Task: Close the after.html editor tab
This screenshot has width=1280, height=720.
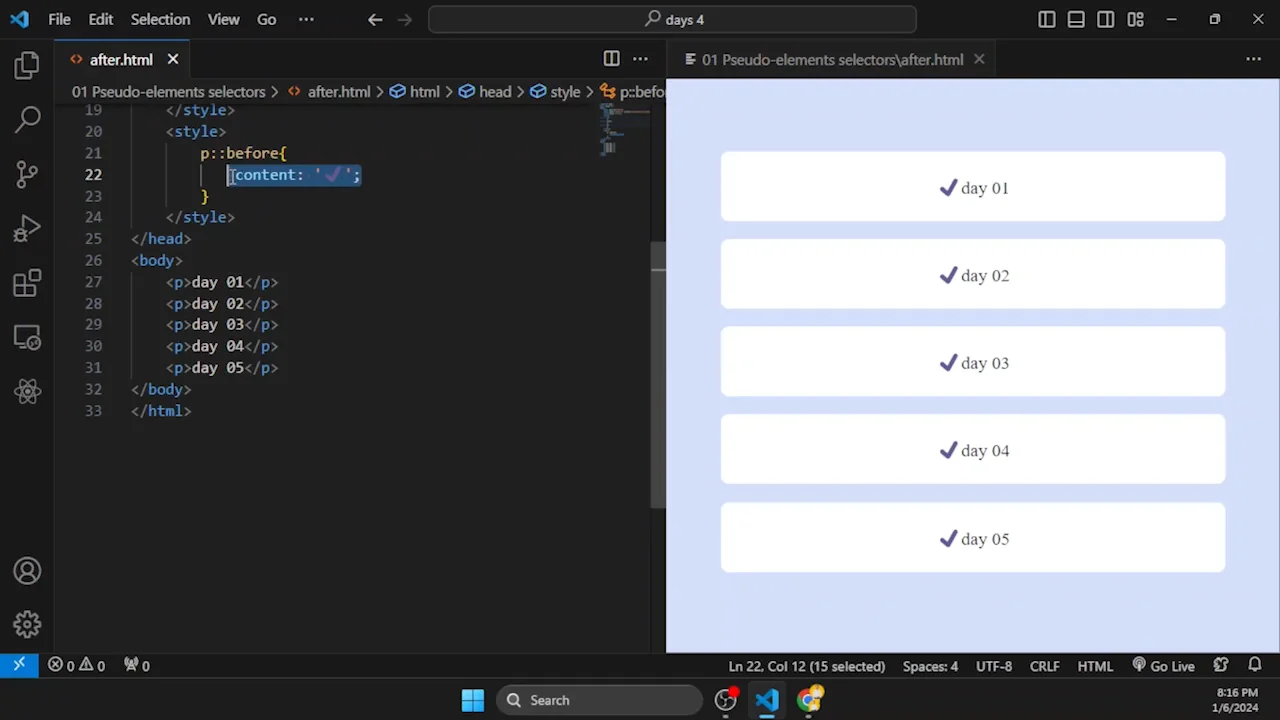Action: point(173,60)
